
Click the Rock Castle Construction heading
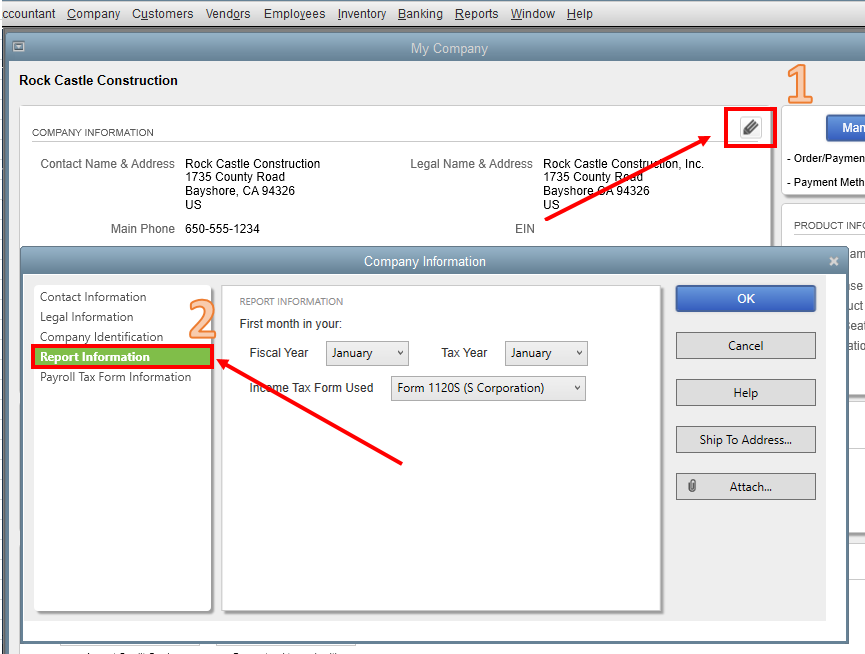point(98,81)
